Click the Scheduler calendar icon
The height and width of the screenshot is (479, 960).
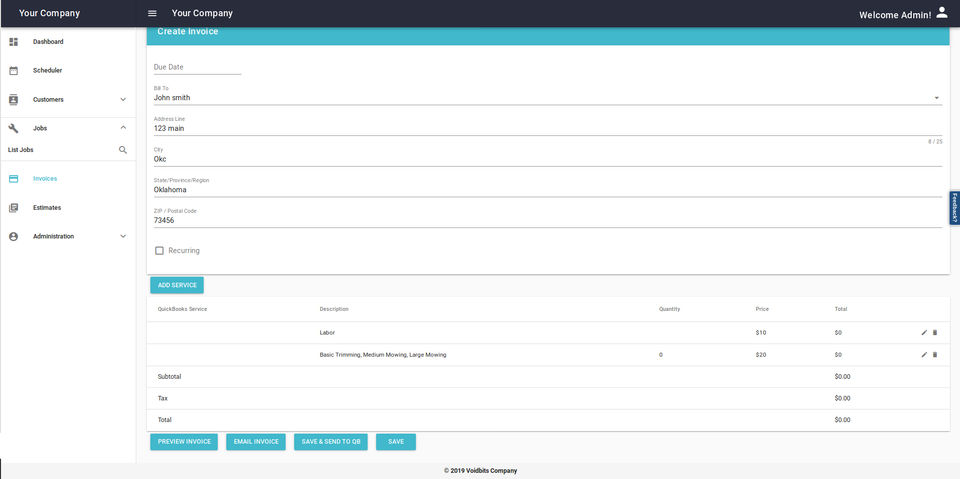(x=13, y=70)
